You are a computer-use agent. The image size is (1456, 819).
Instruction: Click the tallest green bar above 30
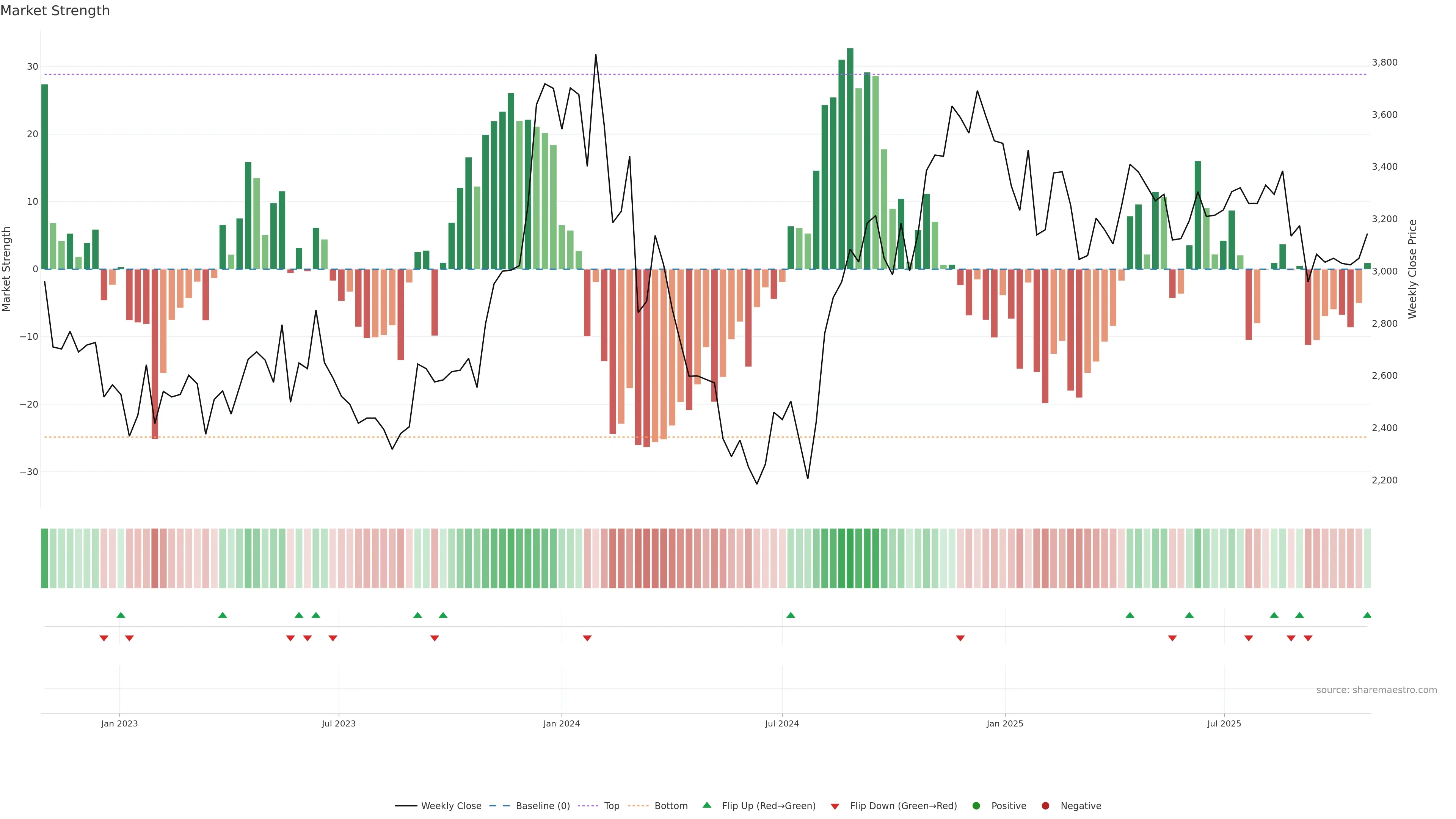tap(850, 158)
